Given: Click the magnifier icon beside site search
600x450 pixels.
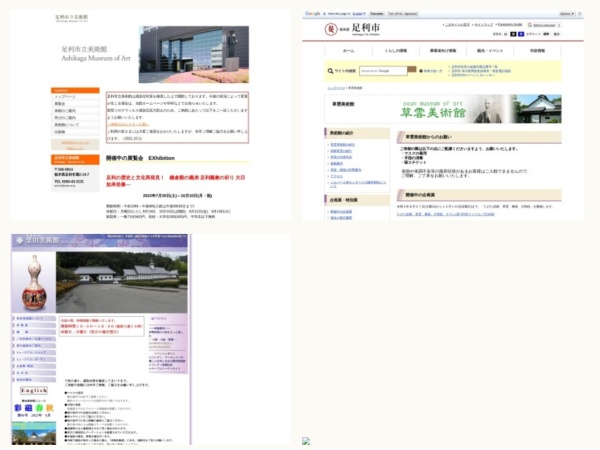Looking at the screenshot, I should point(330,71).
